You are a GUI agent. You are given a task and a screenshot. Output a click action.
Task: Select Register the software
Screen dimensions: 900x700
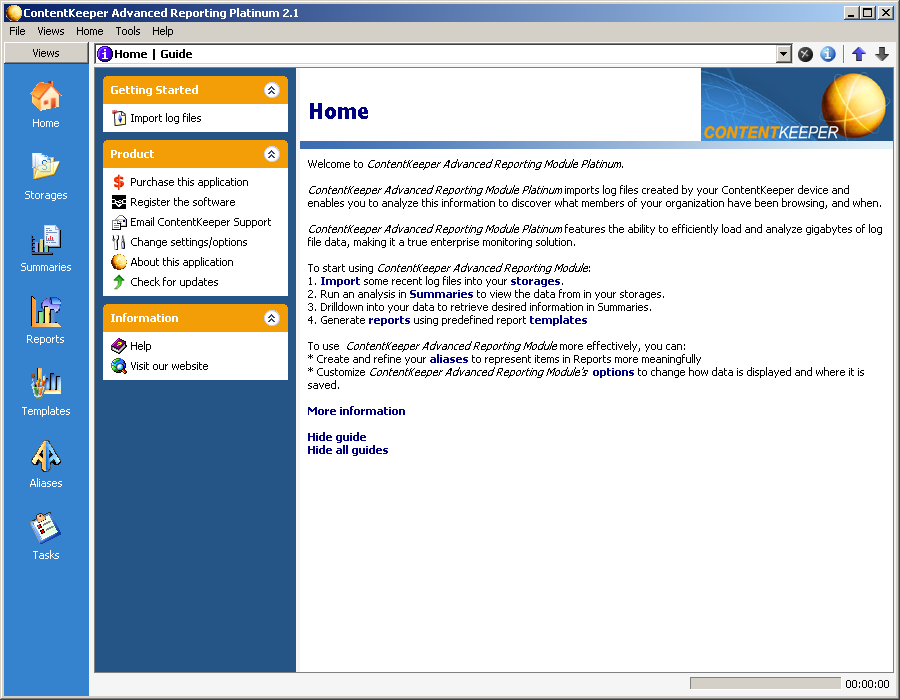(183, 202)
